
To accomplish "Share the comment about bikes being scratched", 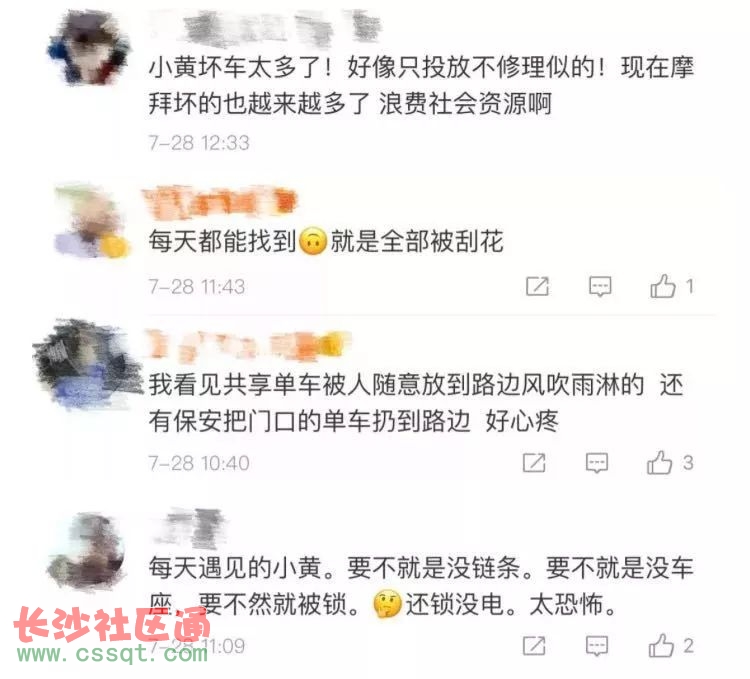I will 538,286.
